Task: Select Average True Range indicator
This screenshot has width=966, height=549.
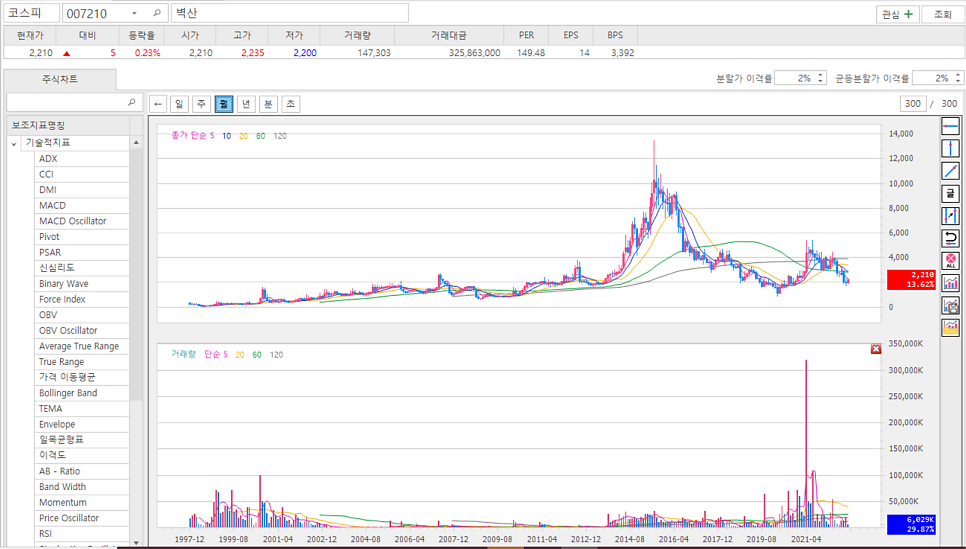Action: [82, 346]
